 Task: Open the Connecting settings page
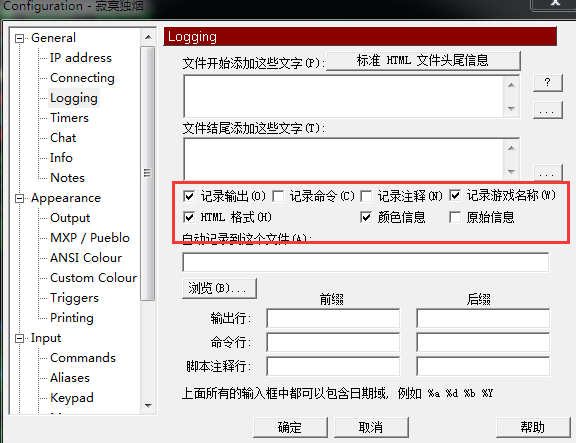click(x=82, y=78)
